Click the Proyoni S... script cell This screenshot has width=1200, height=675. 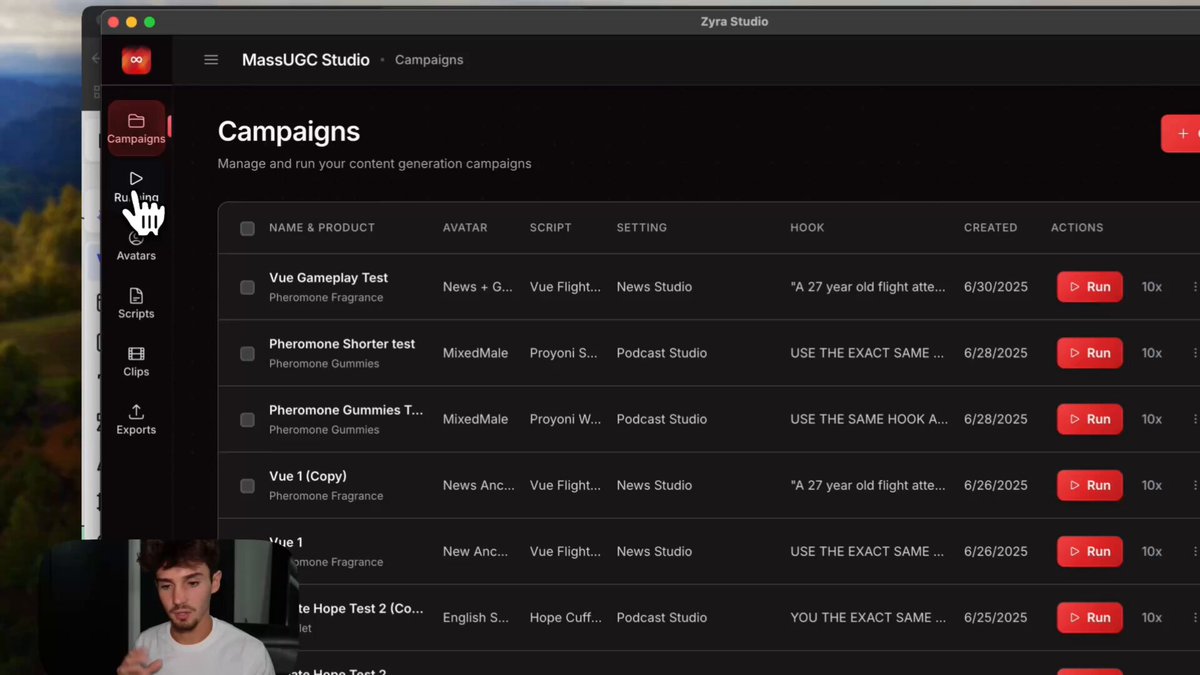click(564, 353)
